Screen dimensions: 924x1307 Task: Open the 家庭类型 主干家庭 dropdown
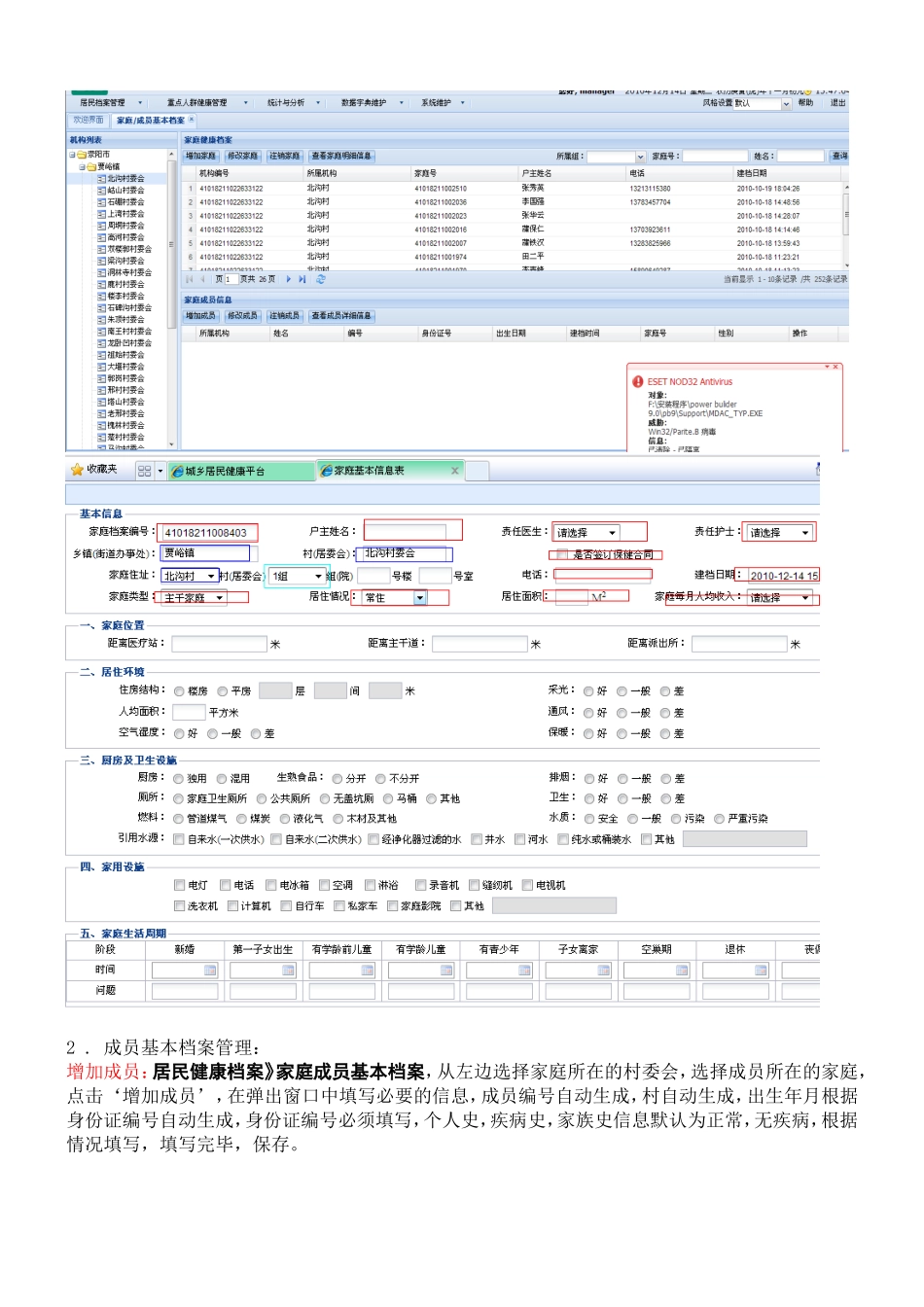coord(195,597)
